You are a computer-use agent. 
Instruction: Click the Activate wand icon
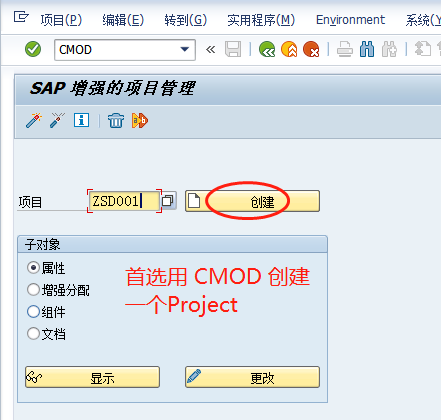click(x=34, y=120)
